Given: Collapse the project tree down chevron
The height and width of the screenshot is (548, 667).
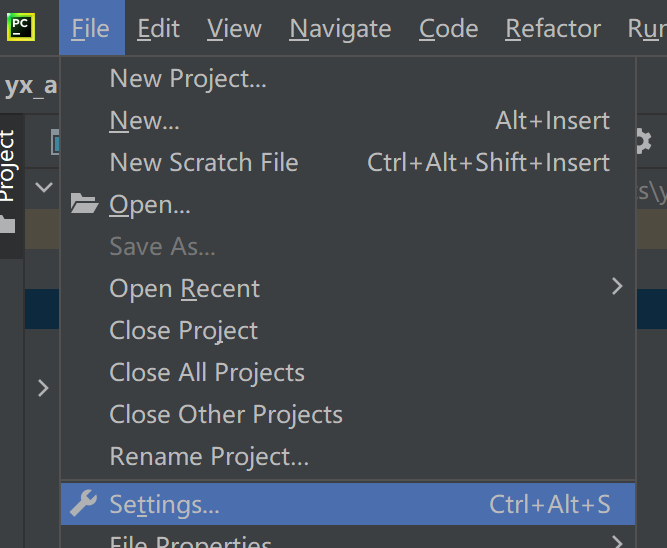Looking at the screenshot, I should pos(44,187).
